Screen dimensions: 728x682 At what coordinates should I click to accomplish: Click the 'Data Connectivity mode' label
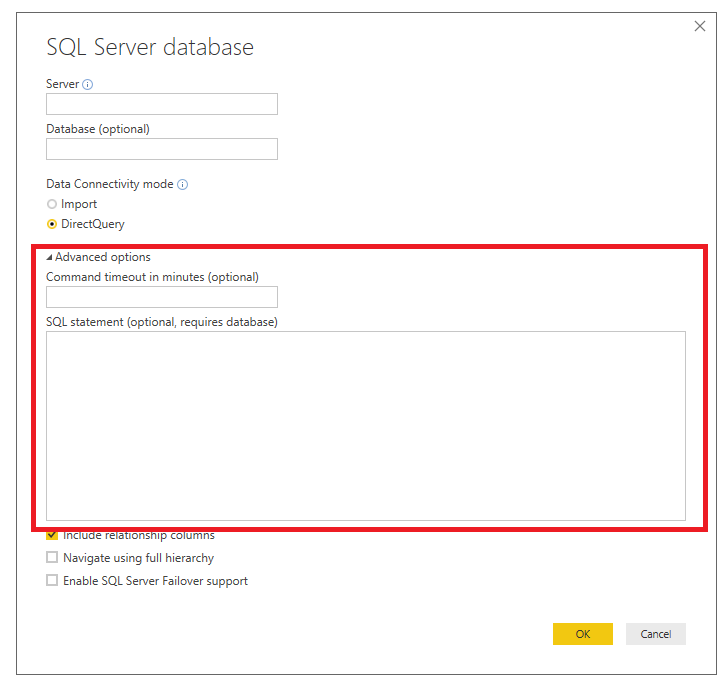pos(110,184)
